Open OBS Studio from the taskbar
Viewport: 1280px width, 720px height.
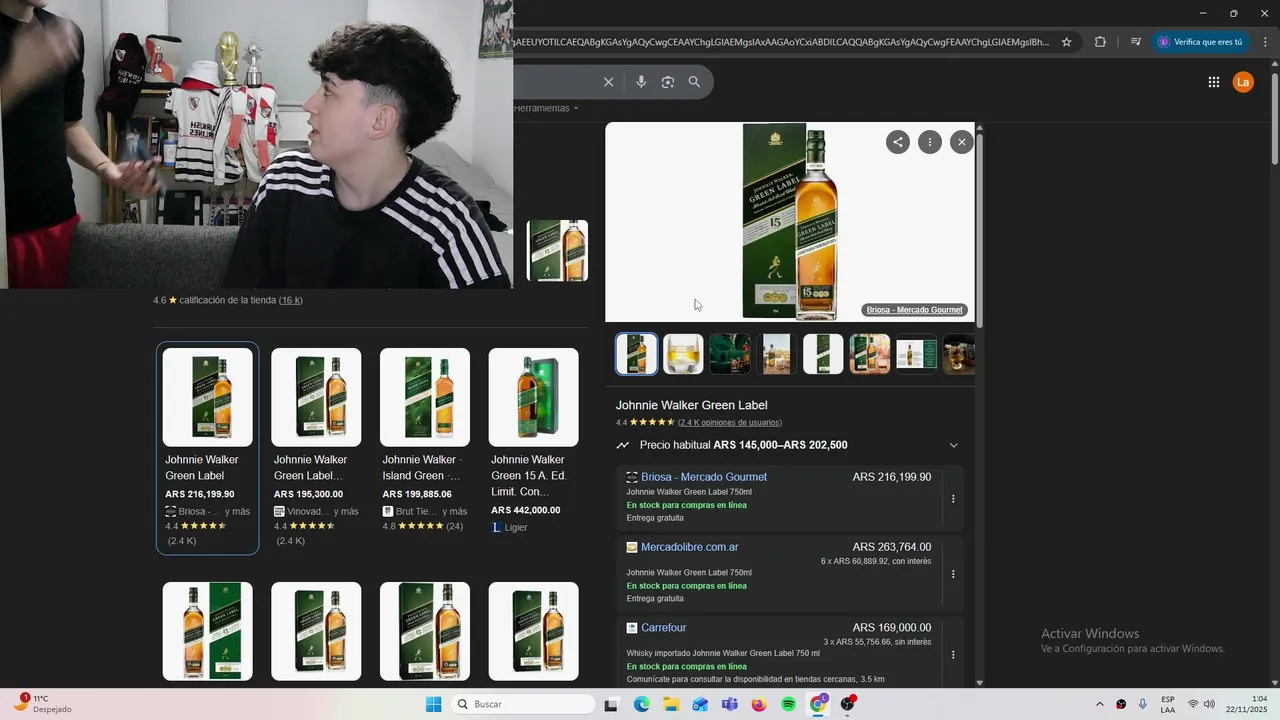click(848, 704)
